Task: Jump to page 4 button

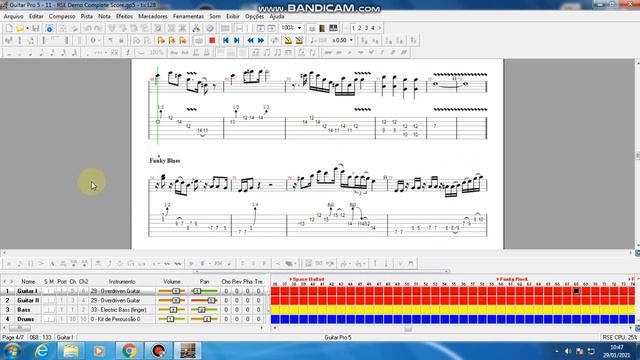Action: [373, 28]
